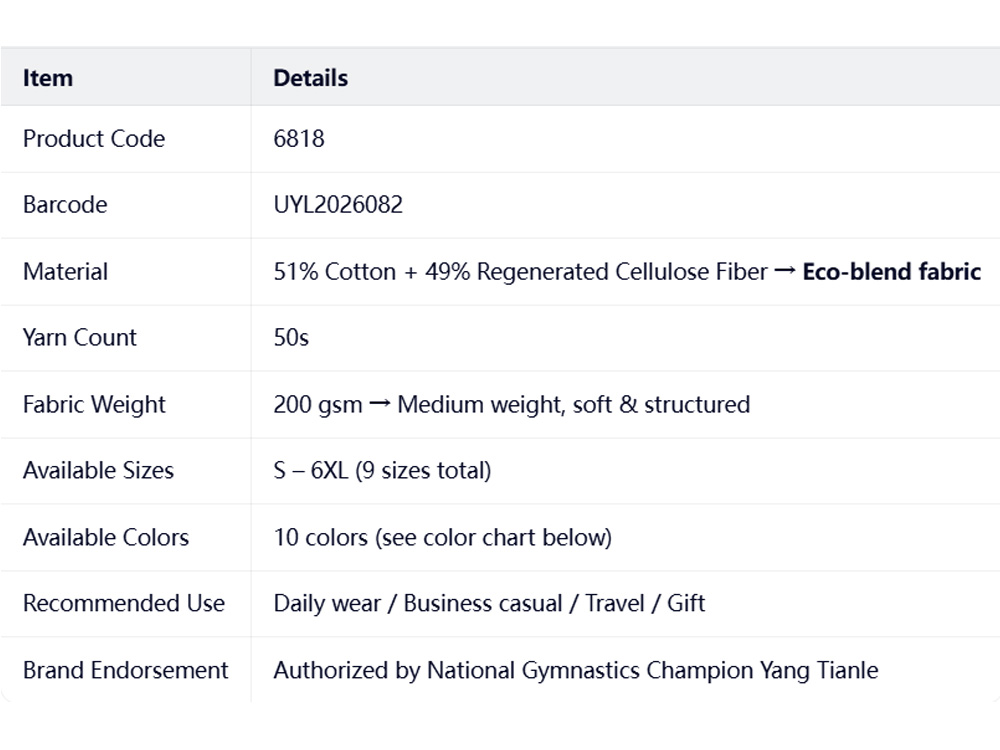
Task: Select the "Brand Endorsement" label cell
Action: 126,671
